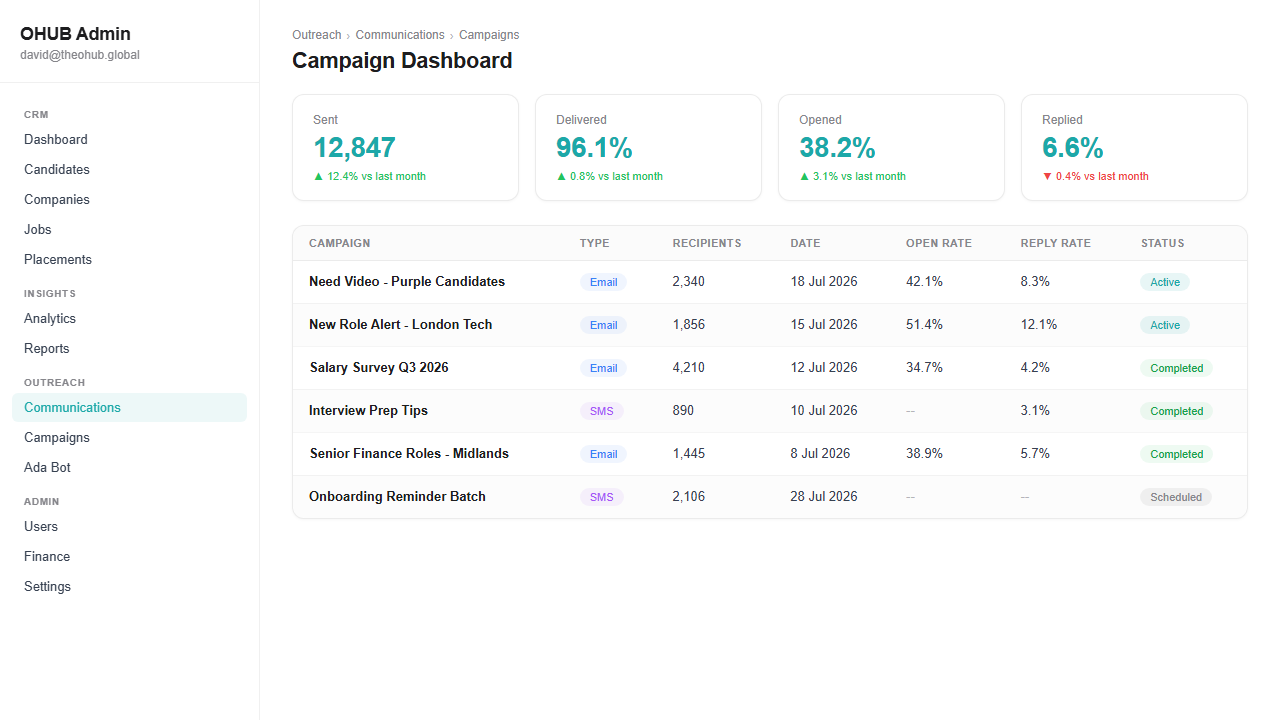Screen dimensions: 1280x720
Task: Open Placements page
Action: tap(129, 260)
